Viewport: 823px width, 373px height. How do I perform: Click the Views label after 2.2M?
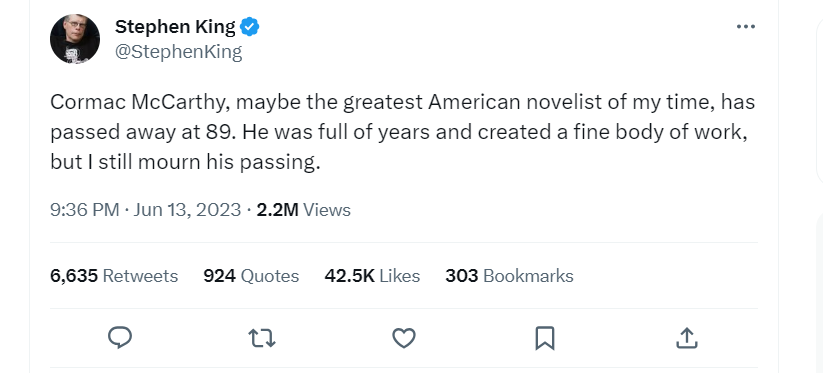point(327,210)
